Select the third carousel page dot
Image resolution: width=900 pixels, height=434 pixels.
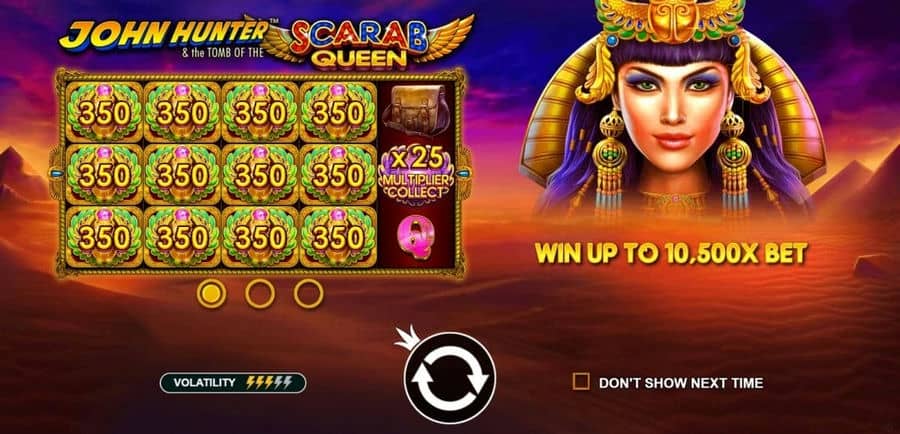point(309,294)
